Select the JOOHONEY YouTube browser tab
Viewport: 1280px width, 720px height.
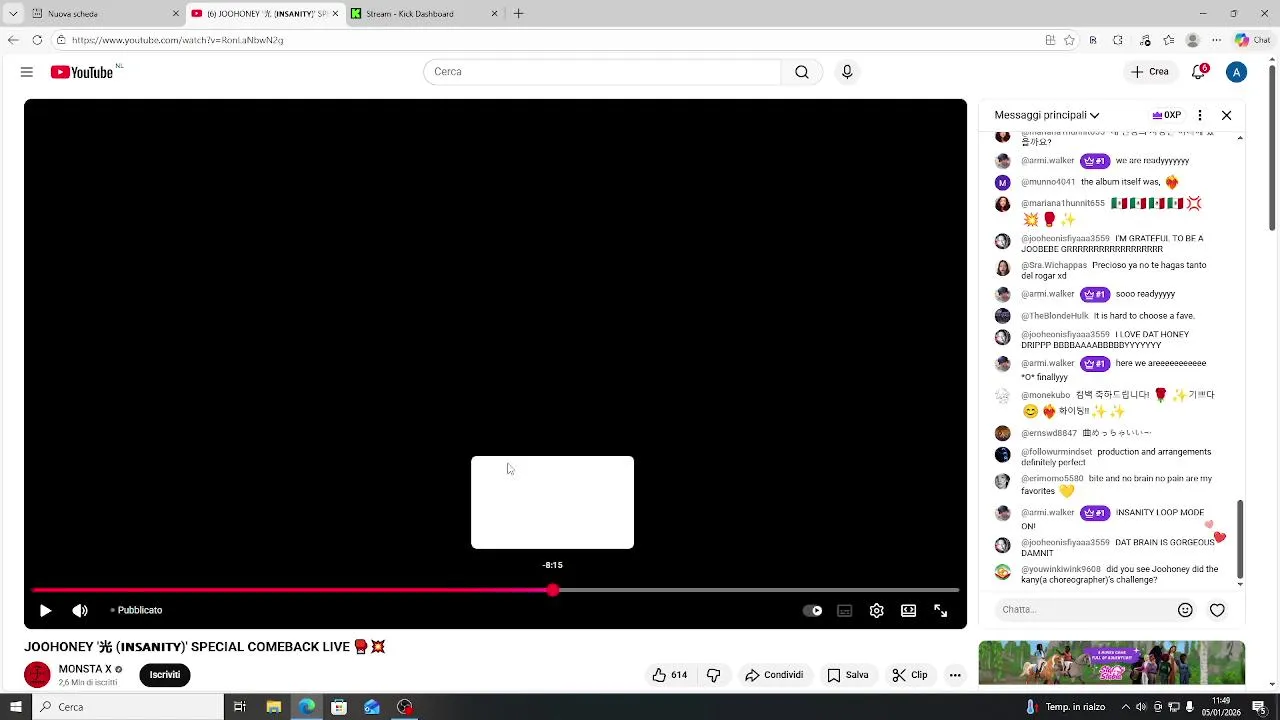[x=266, y=14]
